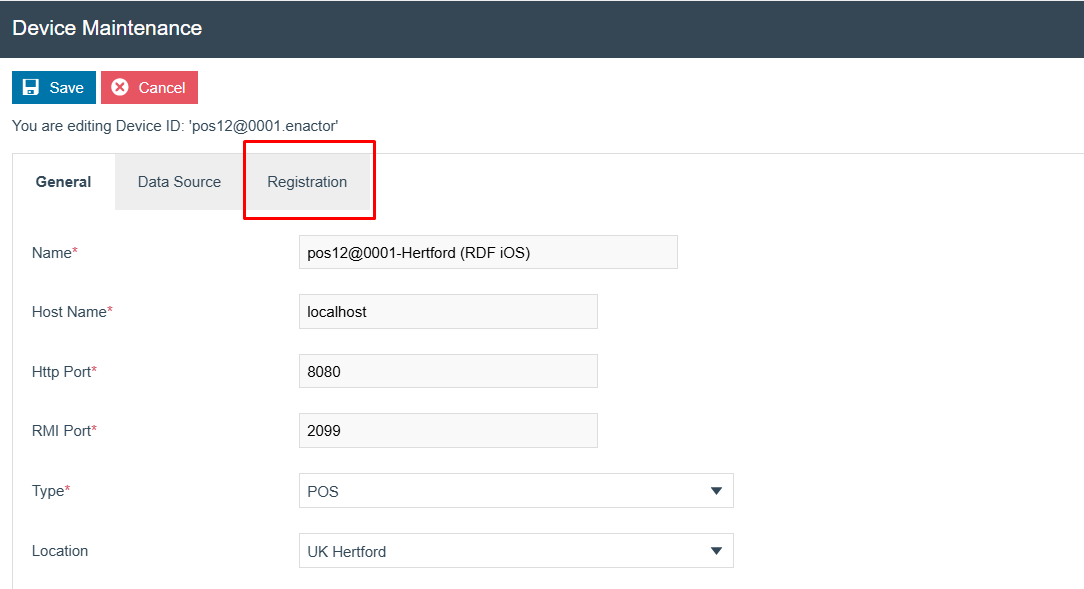Open the Location dropdown arrow
This screenshot has height=589, width=1084.
716,551
